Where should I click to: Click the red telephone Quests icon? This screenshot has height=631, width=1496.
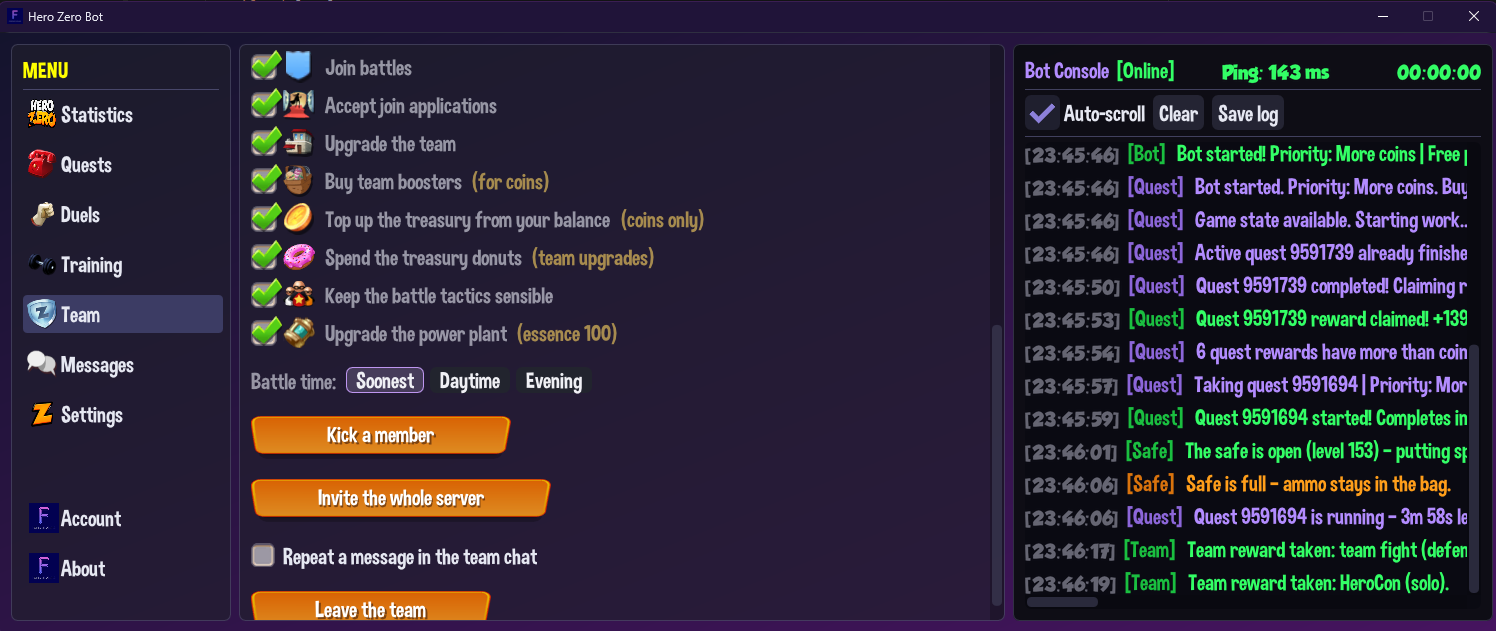42,164
